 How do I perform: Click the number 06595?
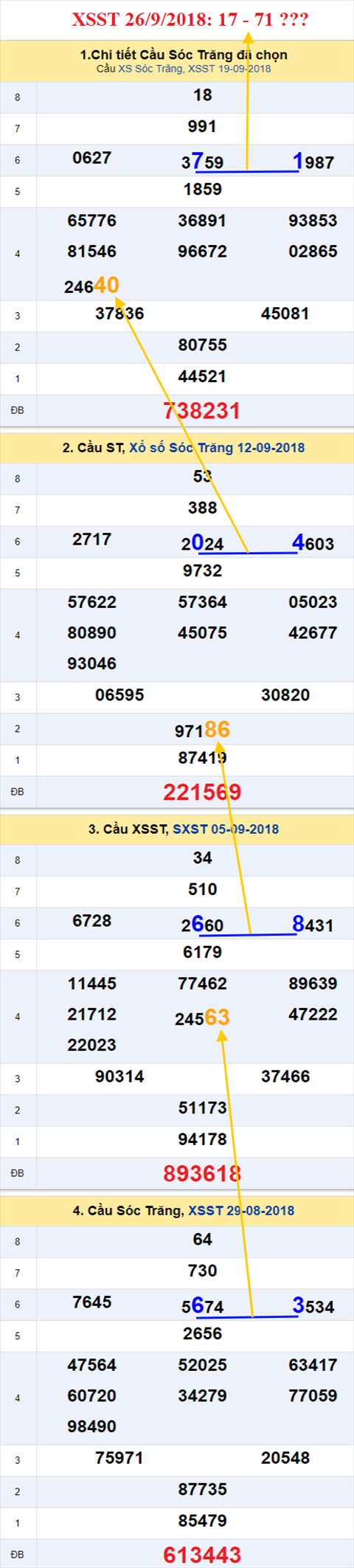[119, 695]
